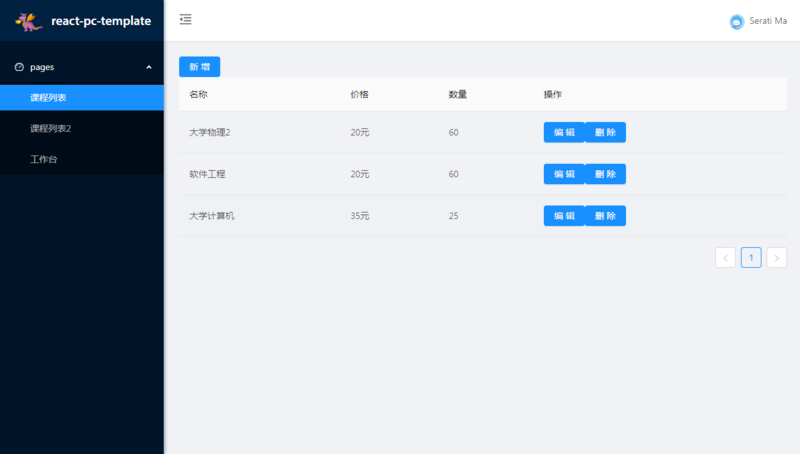This screenshot has height=454, width=800.
Task: Open the pages menu group
Action: pos(82,67)
